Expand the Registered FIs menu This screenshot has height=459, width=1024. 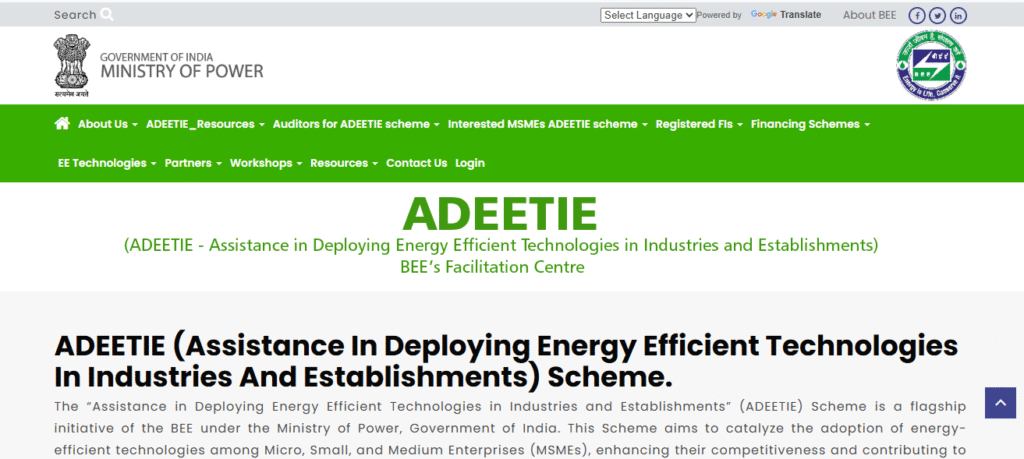(699, 124)
